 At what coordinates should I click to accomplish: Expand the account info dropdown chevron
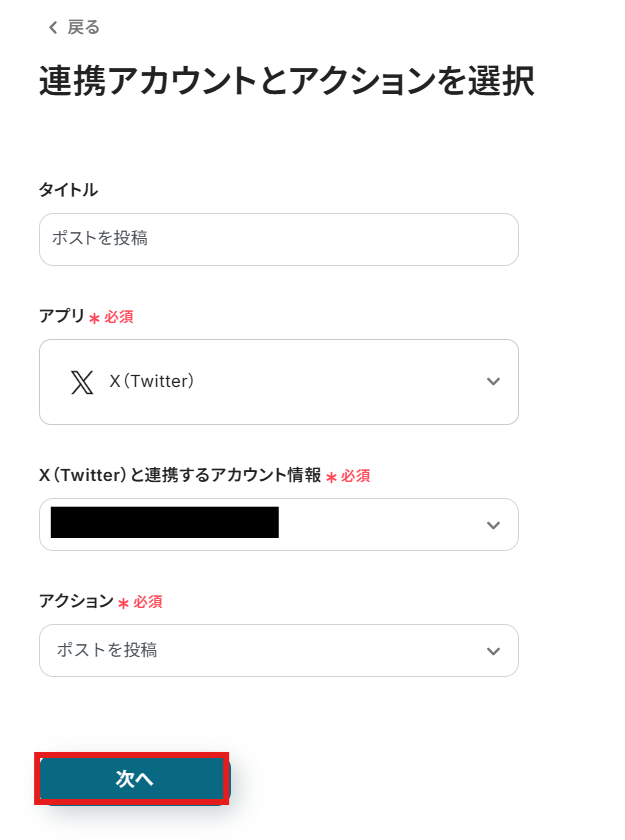tap(492, 525)
